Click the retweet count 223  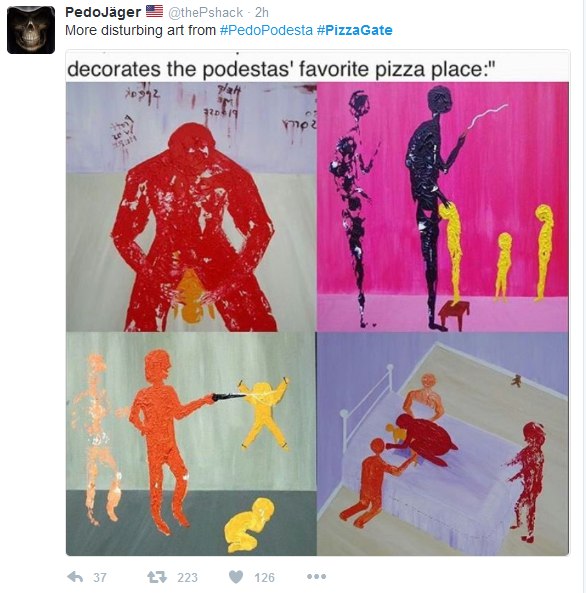tap(187, 577)
